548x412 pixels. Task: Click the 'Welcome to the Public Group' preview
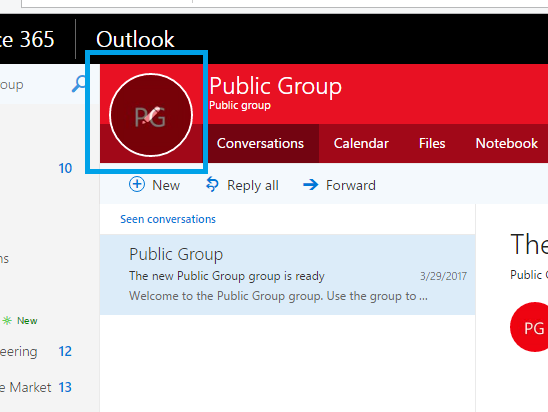278,296
